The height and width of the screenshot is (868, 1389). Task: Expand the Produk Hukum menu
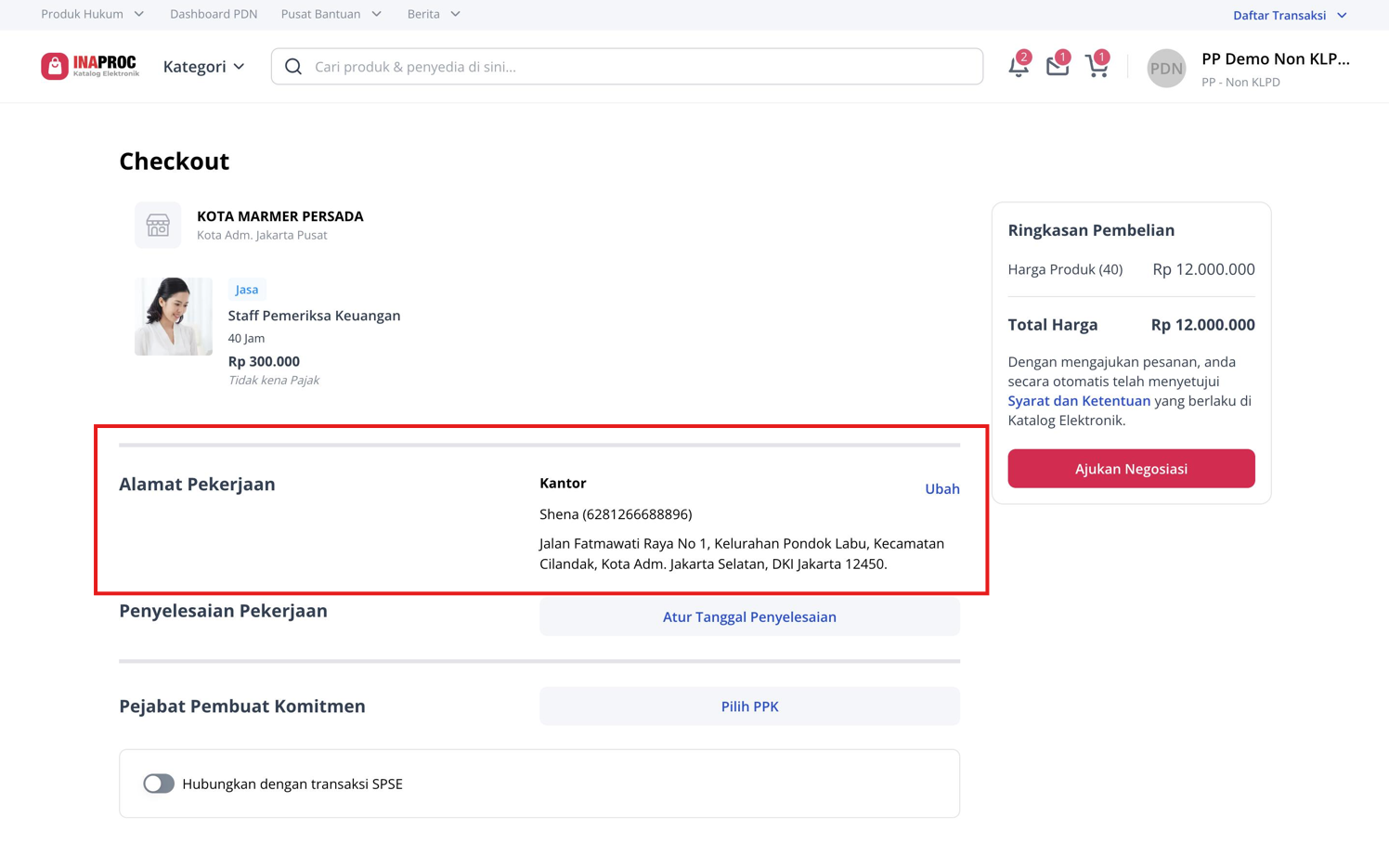[x=93, y=14]
